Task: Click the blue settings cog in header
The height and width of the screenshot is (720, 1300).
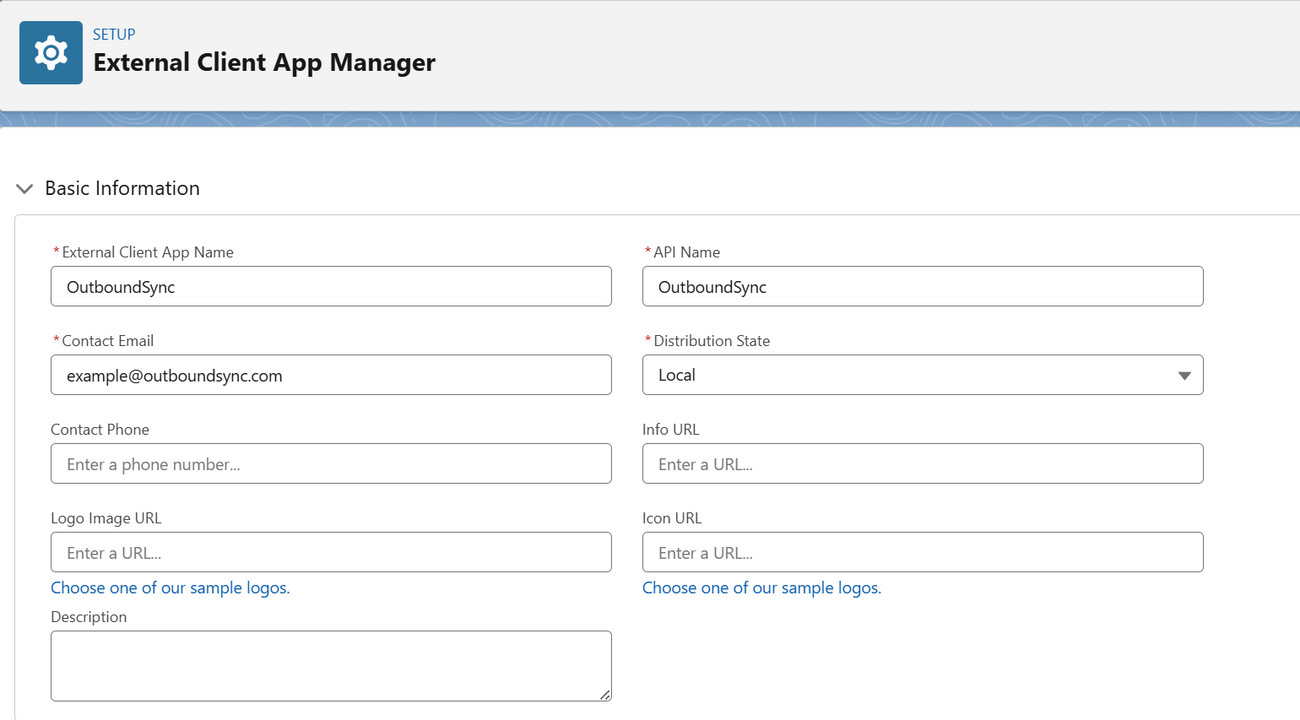Action: (x=50, y=51)
